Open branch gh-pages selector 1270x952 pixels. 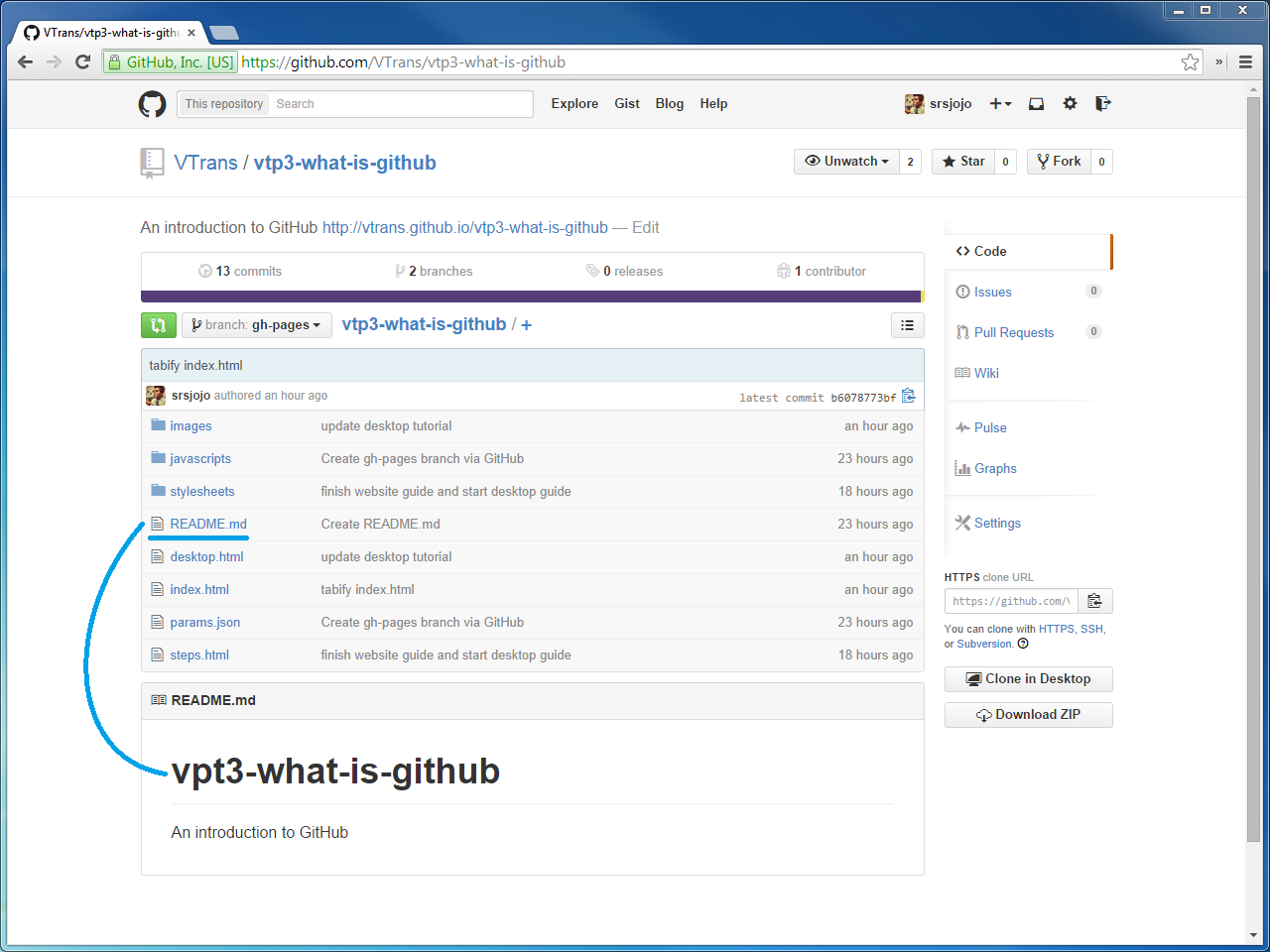pos(256,325)
